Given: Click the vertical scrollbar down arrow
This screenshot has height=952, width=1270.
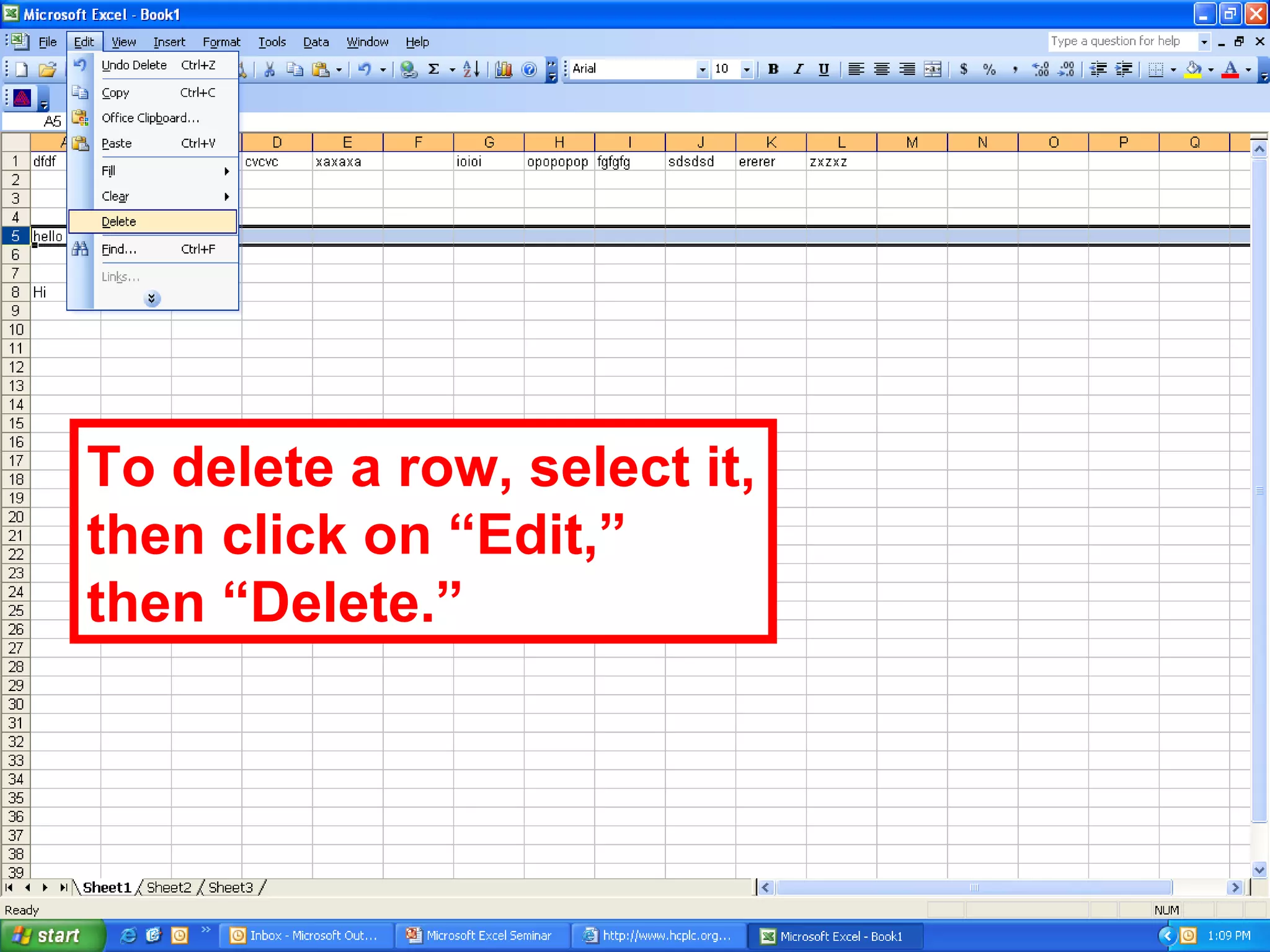Looking at the screenshot, I should (1259, 870).
